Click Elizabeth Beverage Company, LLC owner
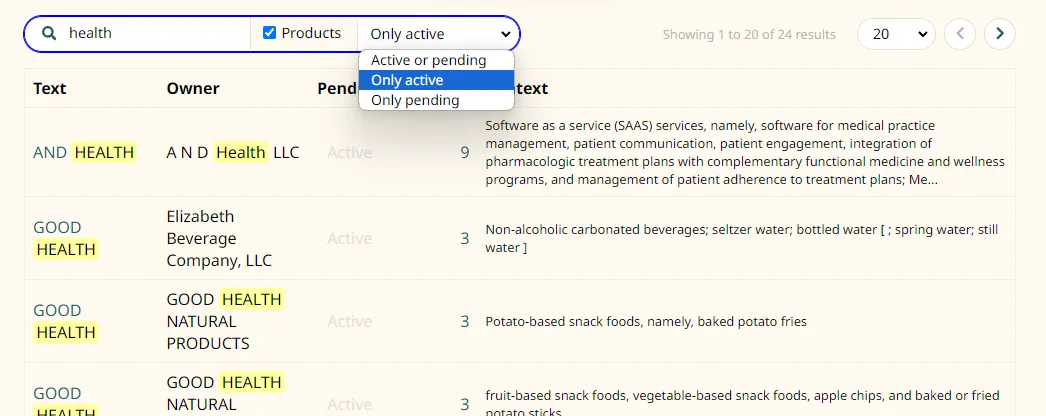 click(219, 238)
